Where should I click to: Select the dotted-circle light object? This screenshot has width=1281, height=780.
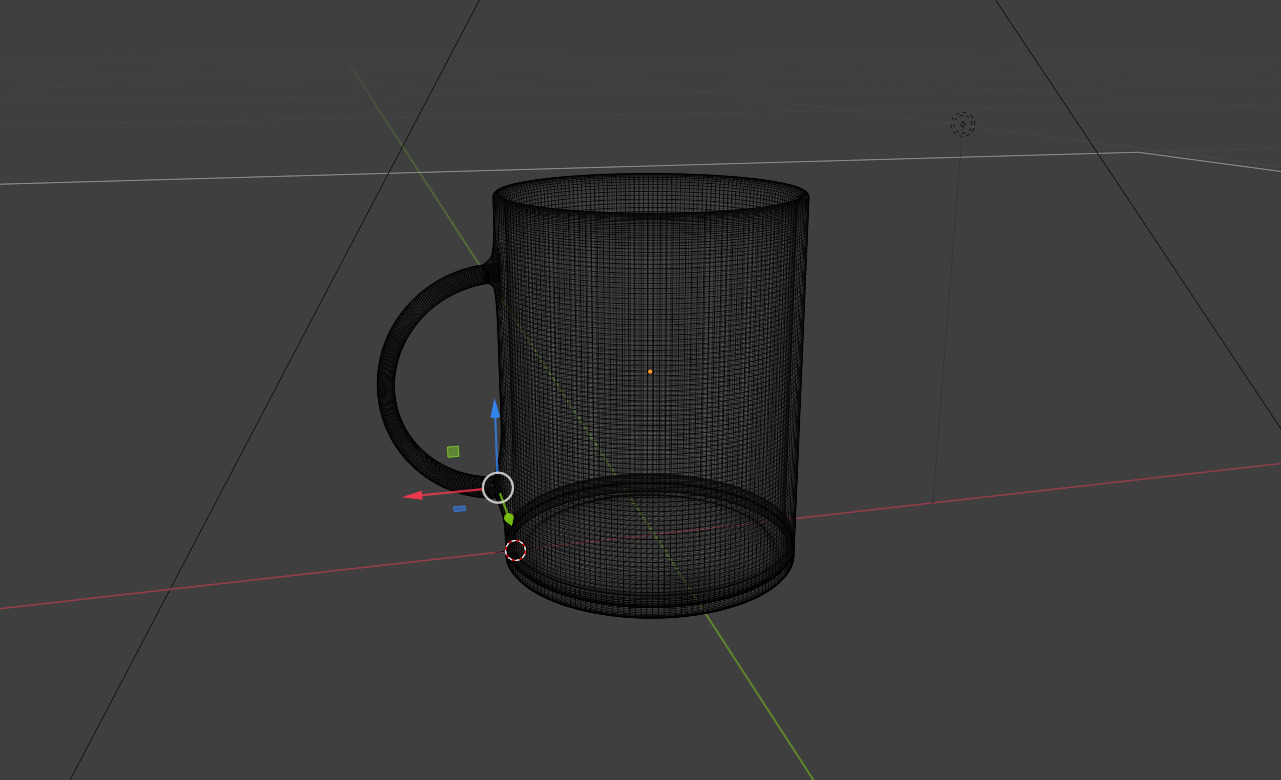962,124
